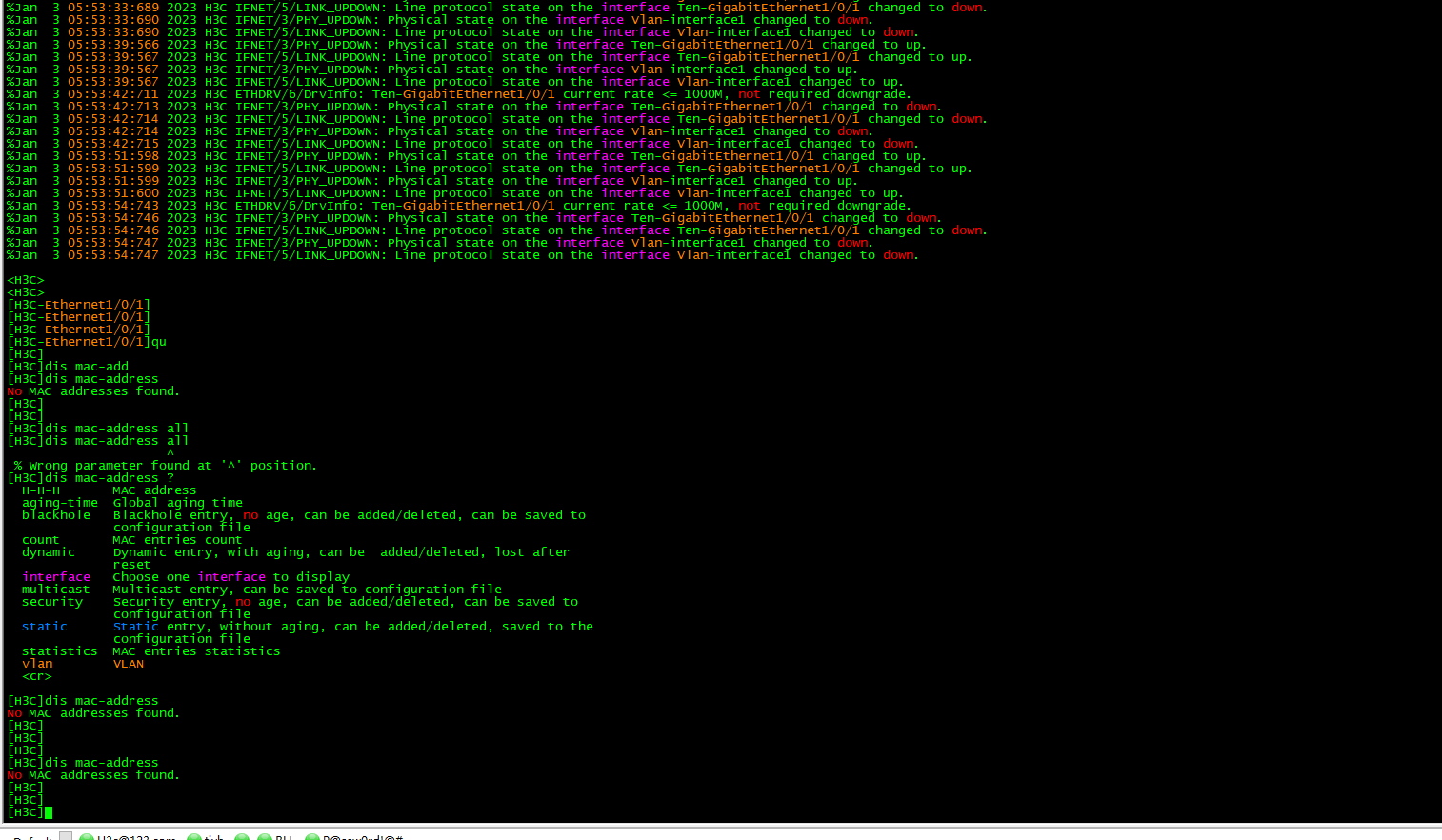This screenshot has height=840, width=1442.
Task: Click the green terminal cursor at last prompt
Action: tap(49, 812)
